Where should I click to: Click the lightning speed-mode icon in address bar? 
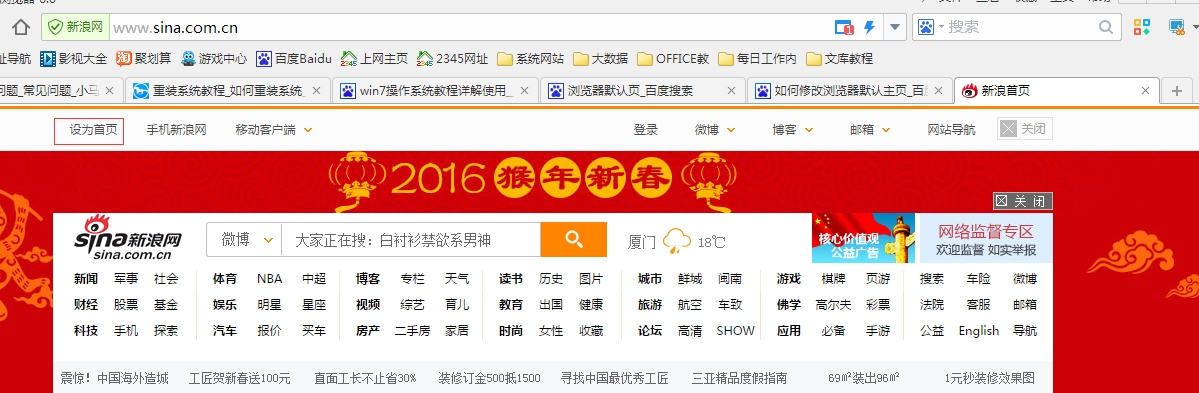point(869,28)
